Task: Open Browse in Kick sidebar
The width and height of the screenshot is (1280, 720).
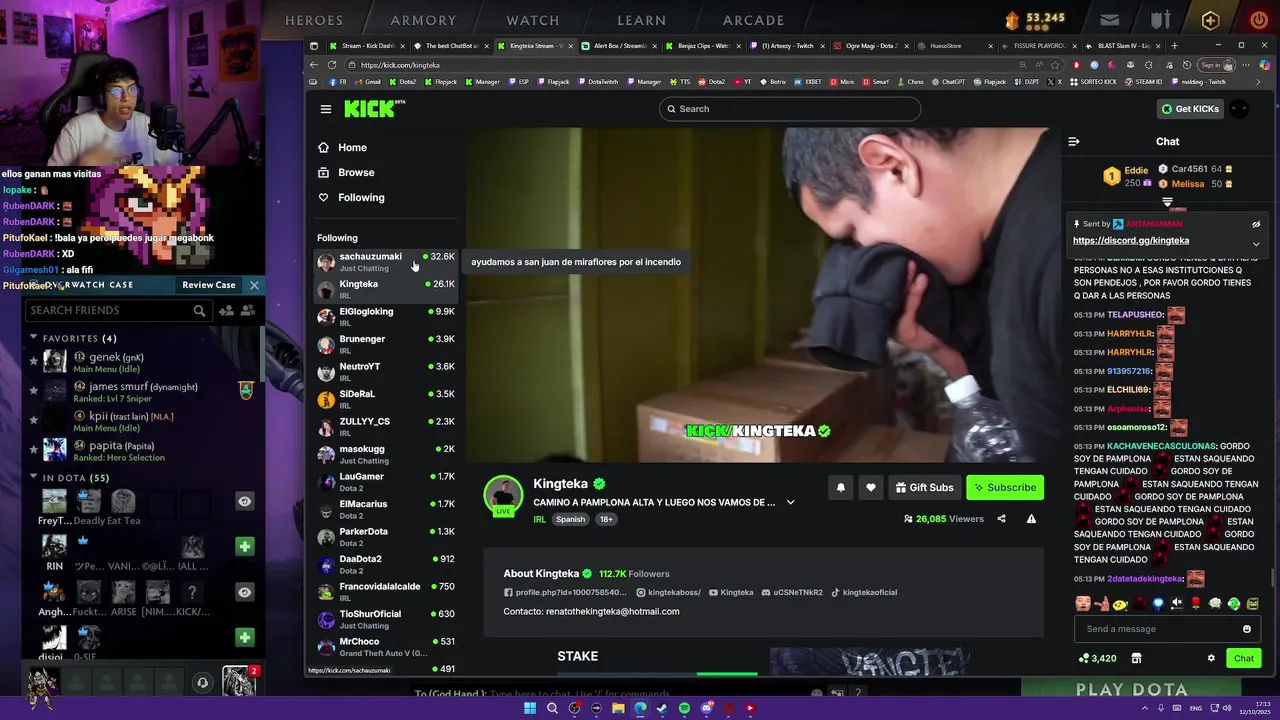Action: pos(346,172)
